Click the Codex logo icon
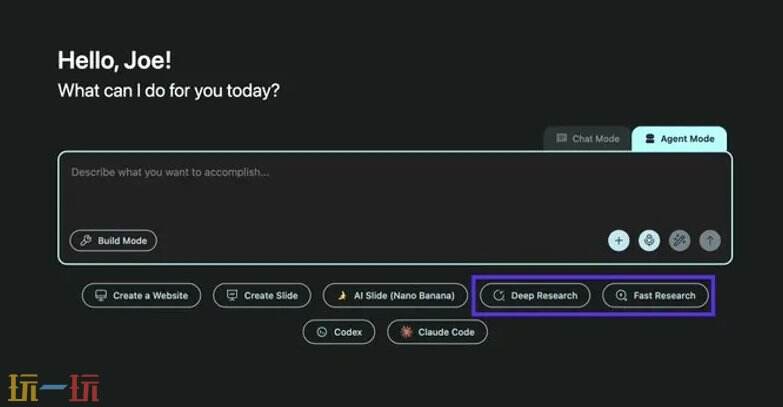783x407 pixels. pos(322,332)
